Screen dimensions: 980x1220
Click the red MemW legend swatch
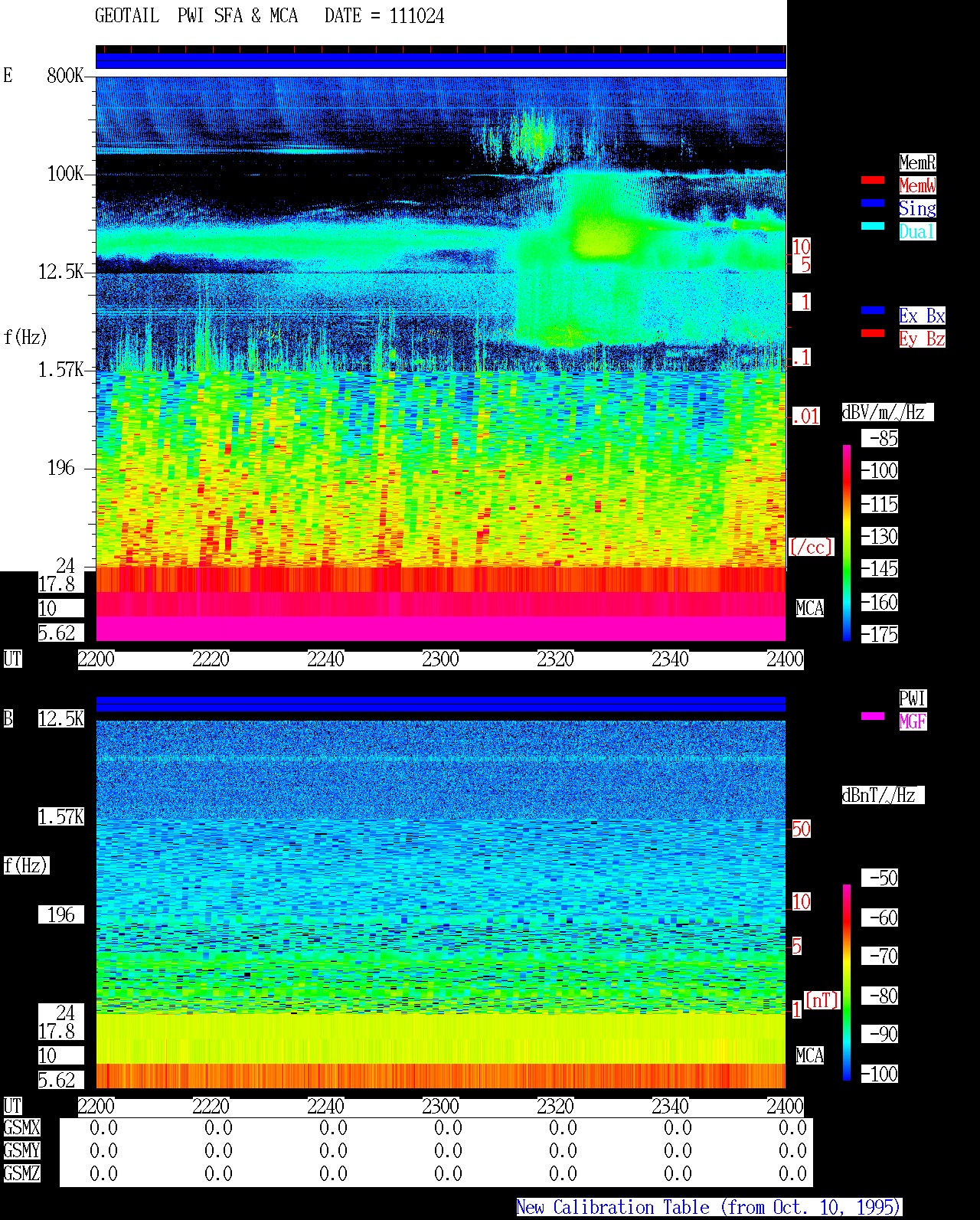coord(873,181)
